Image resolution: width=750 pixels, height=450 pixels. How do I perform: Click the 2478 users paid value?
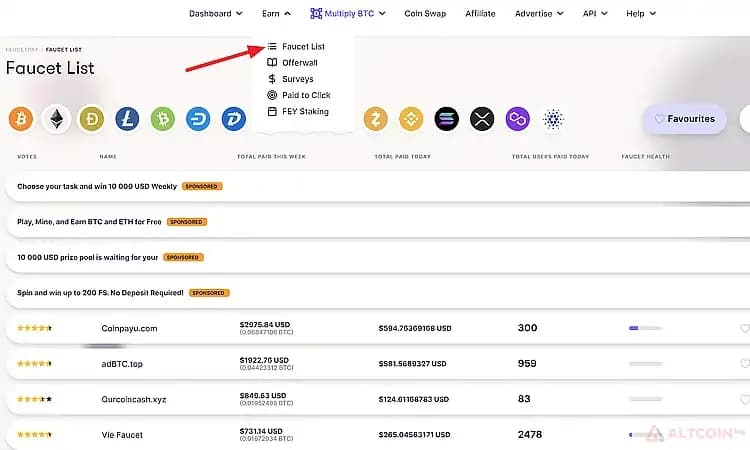(x=530, y=435)
